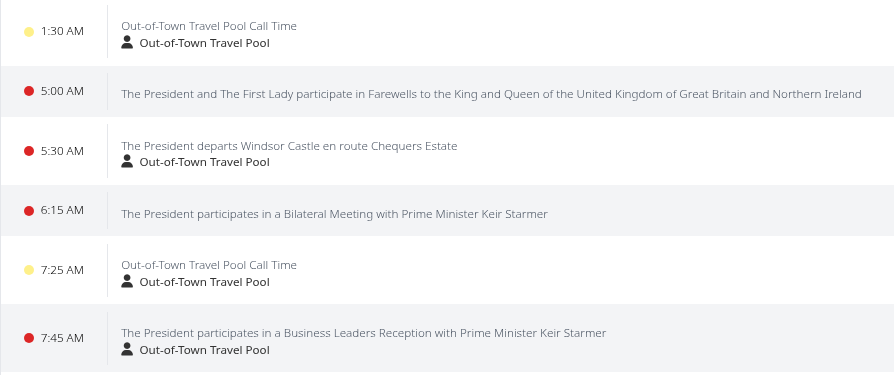Click person icon in the 1:30 AM entry
Viewport: 894px width, 375px height.
coord(127,42)
